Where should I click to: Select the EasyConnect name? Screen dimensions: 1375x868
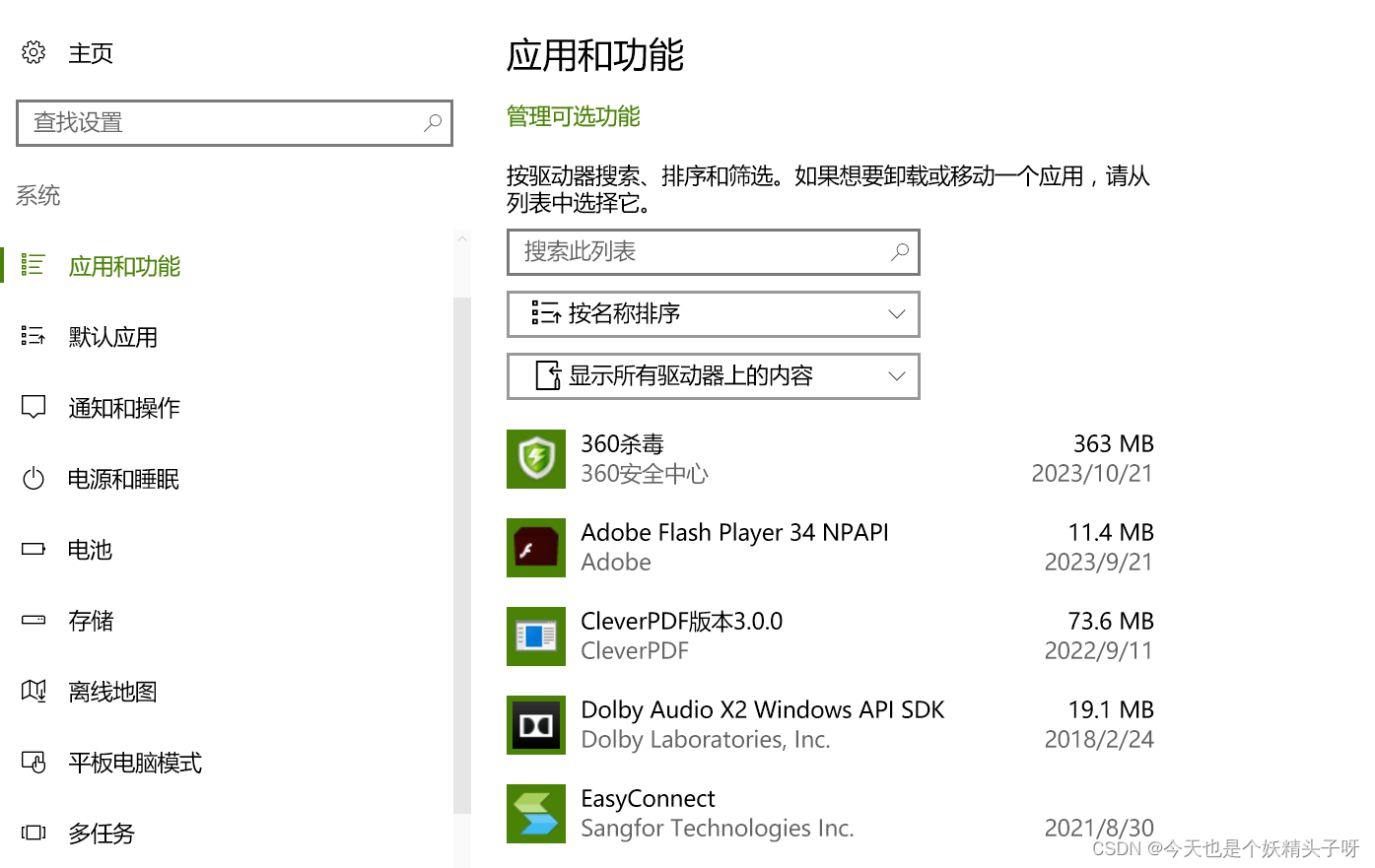coord(648,798)
